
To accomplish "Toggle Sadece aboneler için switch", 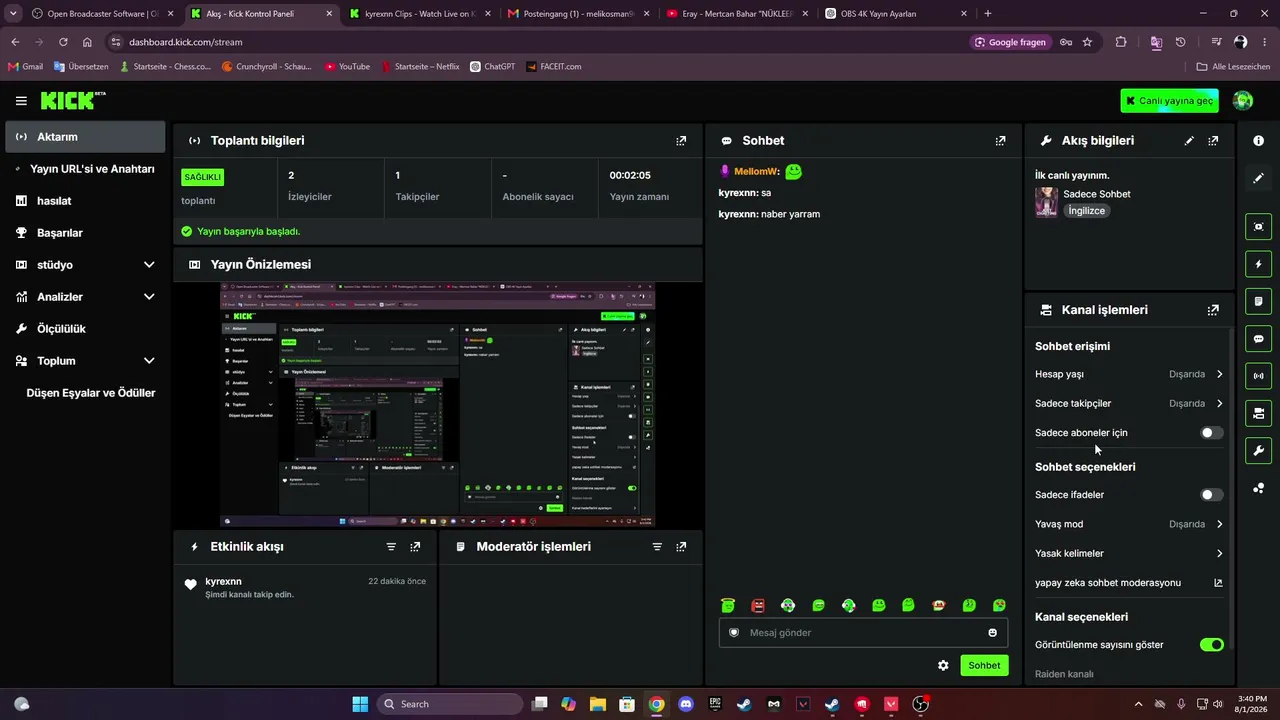I will click(1211, 433).
